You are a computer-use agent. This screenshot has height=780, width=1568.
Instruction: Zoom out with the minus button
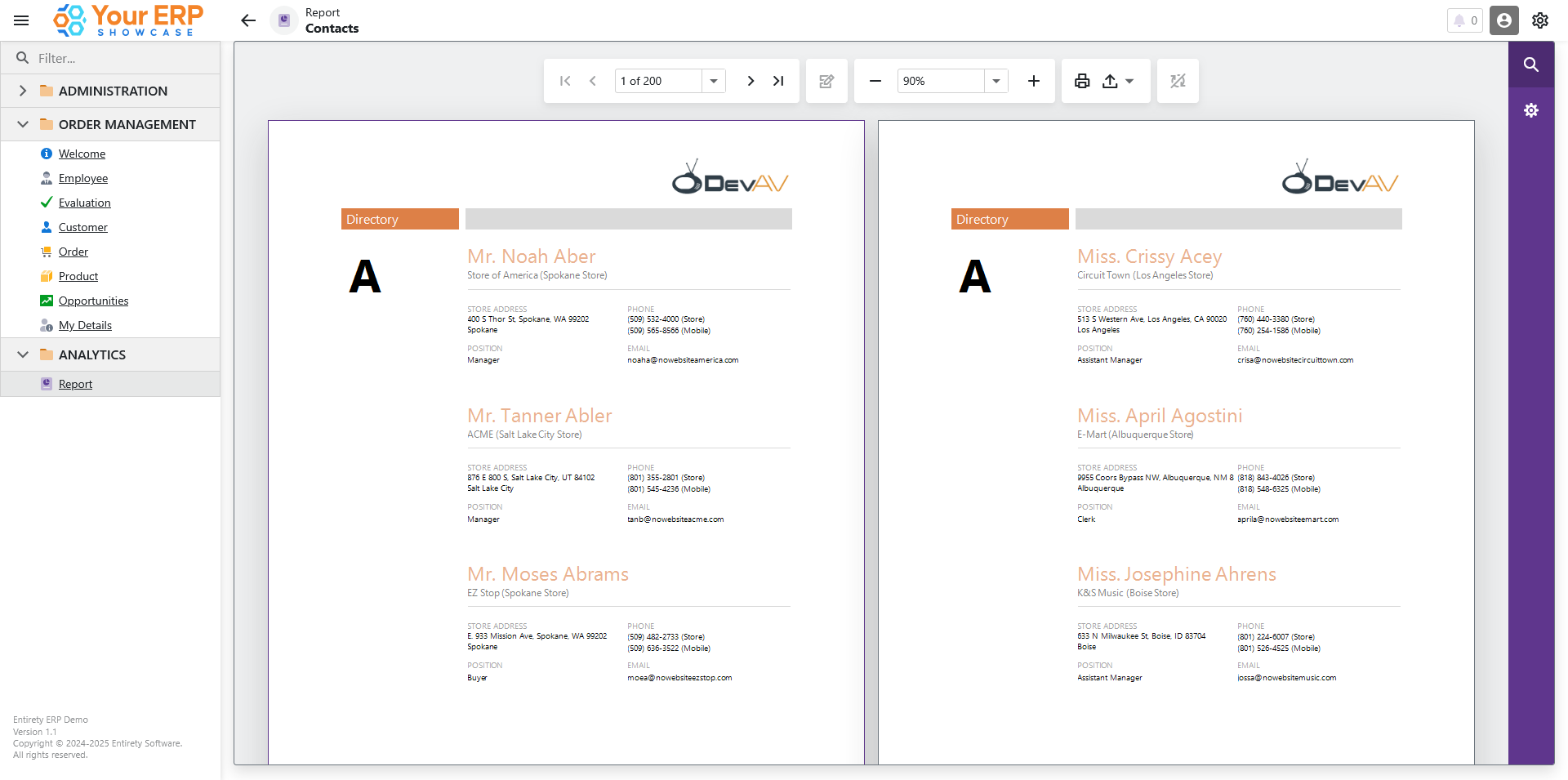[875, 81]
